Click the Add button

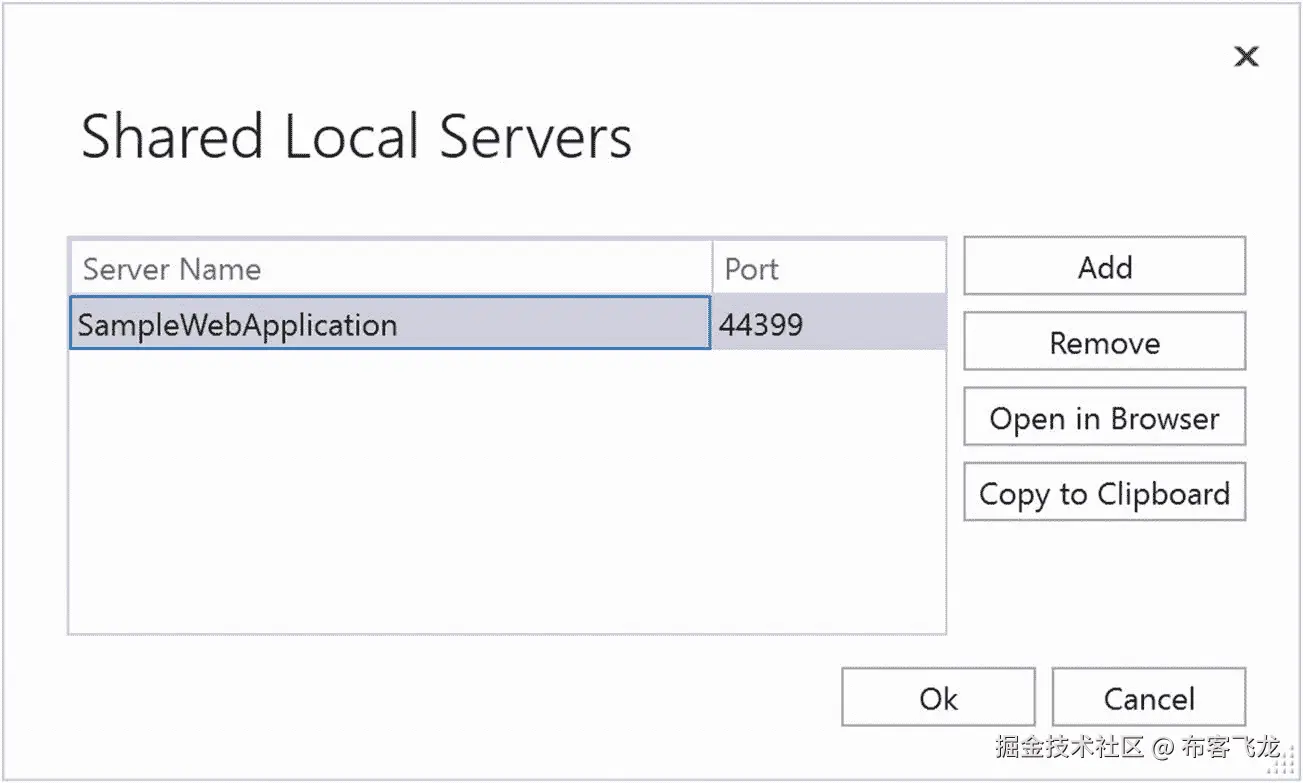coord(1104,266)
